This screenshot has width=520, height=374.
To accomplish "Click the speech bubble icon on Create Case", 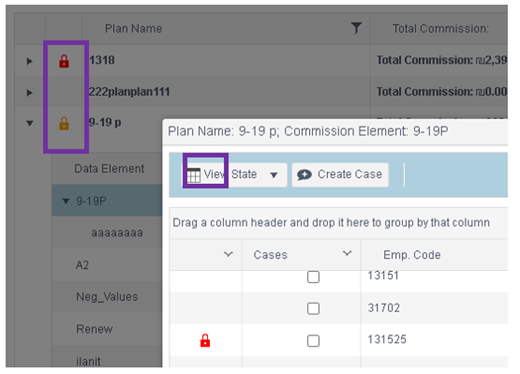I will [304, 174].
